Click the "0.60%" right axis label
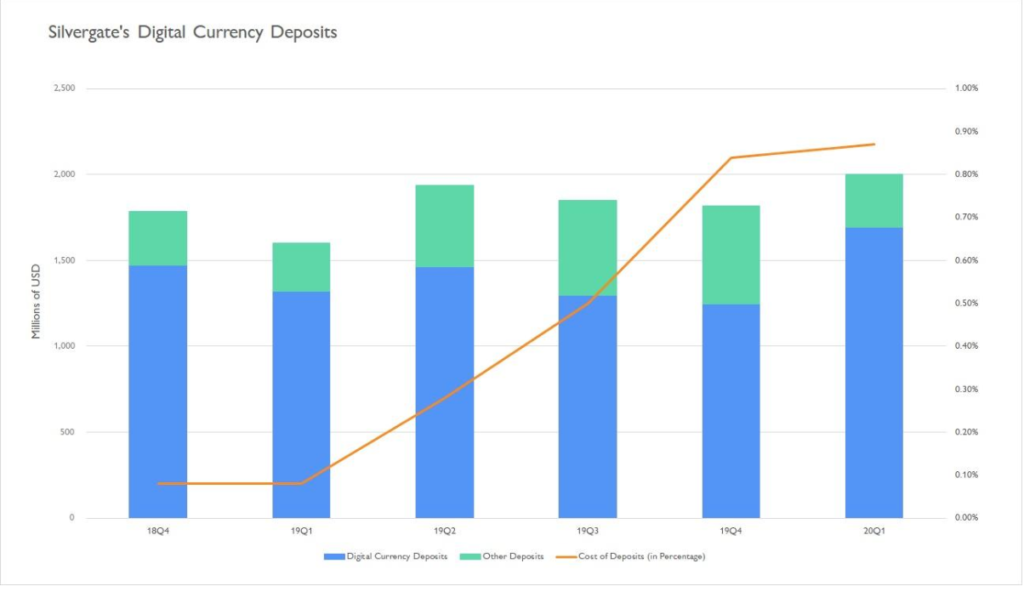This screenshot has height=592, width=1024. tap(967, 260)
